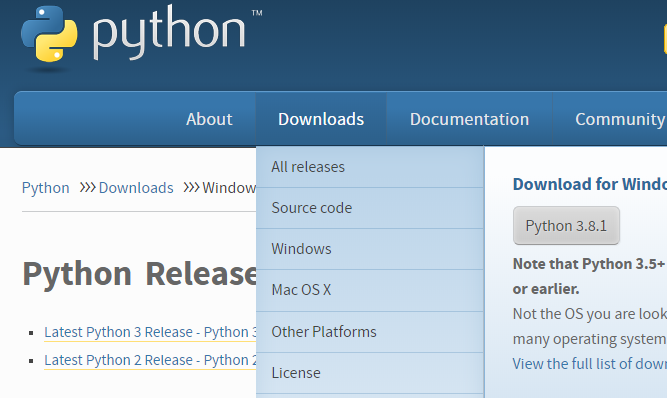The image size is (667, 398).
Task: Choose Windows in the Downloads dropdown
Action: coord(370,249)
